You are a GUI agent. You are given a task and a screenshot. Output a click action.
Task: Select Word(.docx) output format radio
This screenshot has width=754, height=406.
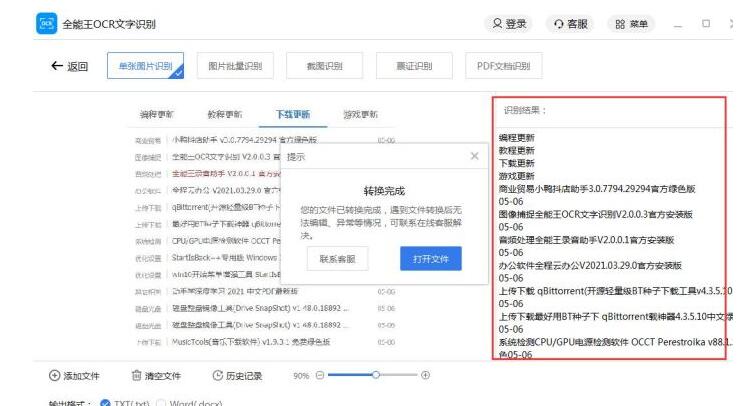pyautogui.click(x=161, y=403)
